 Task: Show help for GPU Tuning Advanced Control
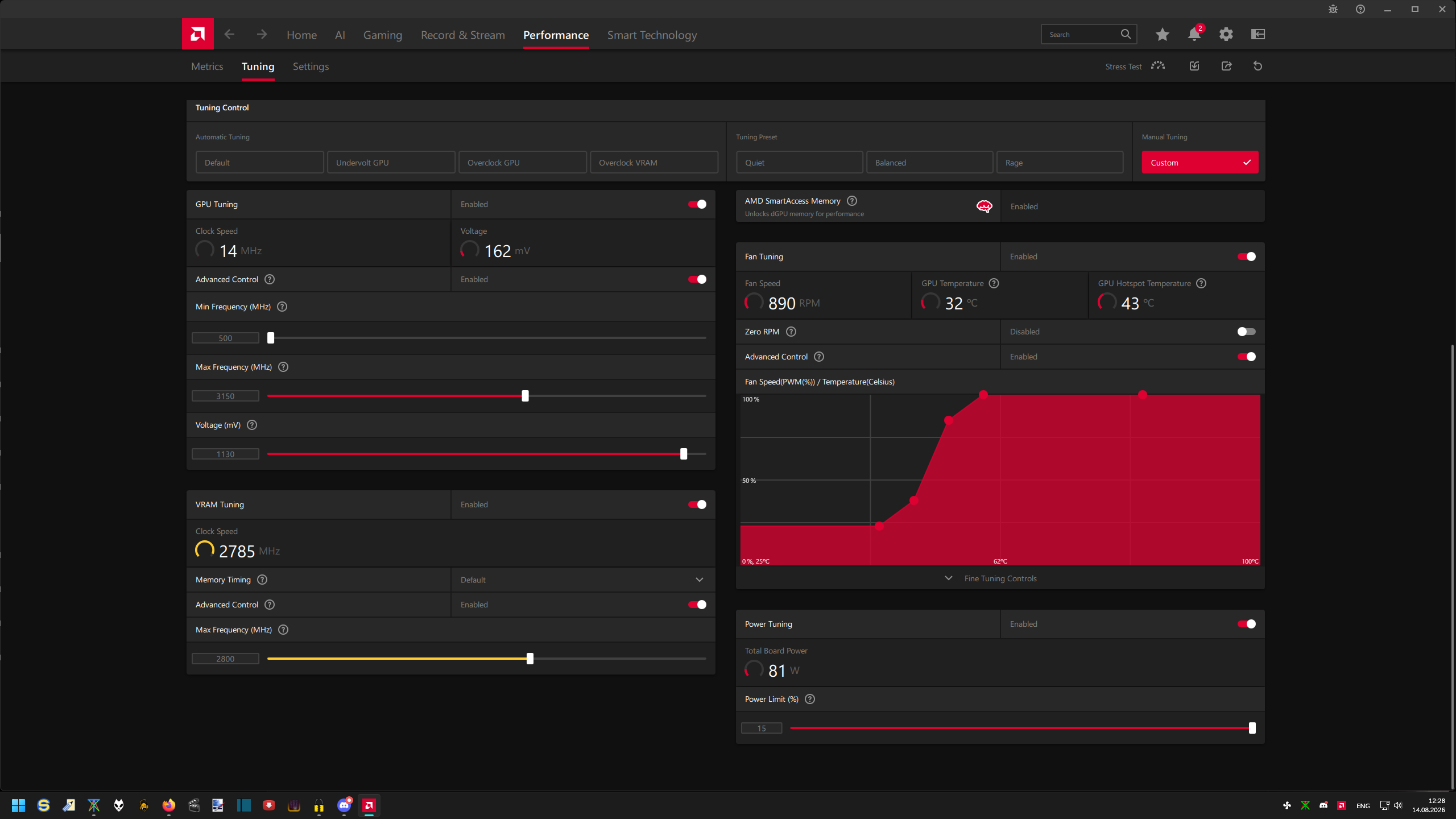point(270,279)
